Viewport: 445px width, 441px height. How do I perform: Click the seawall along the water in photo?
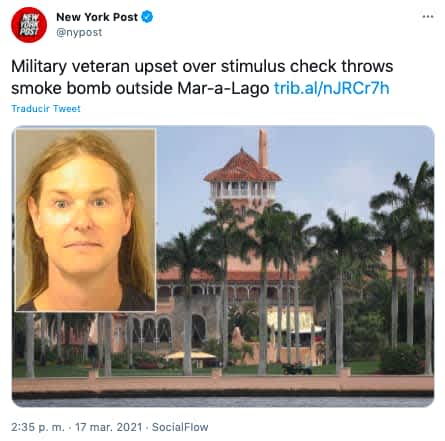pyautogui.click(x=223, y=386)
